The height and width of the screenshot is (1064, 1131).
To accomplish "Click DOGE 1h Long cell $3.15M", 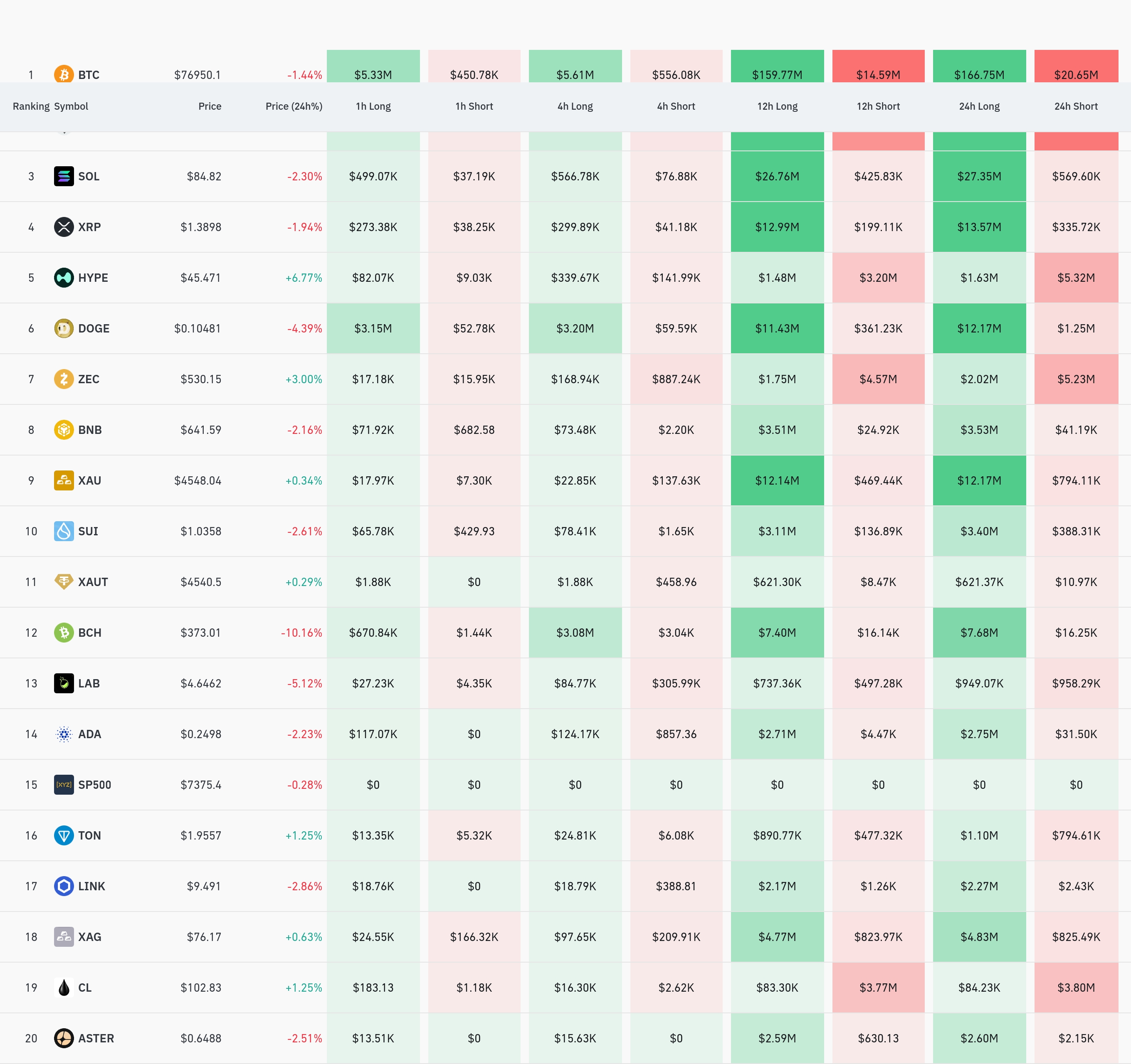I will coord(373,328).
